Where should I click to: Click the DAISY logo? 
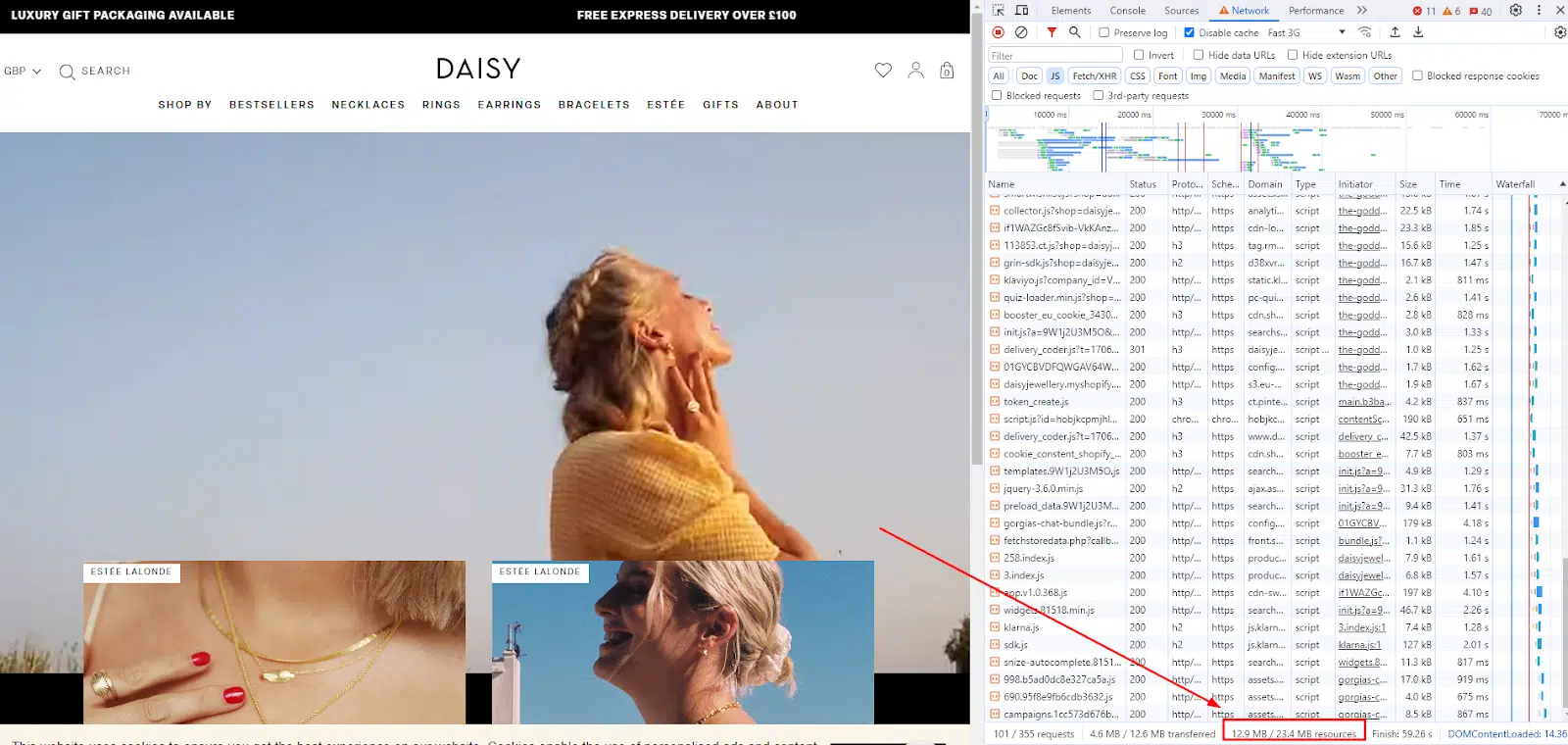tap(478, 69)
